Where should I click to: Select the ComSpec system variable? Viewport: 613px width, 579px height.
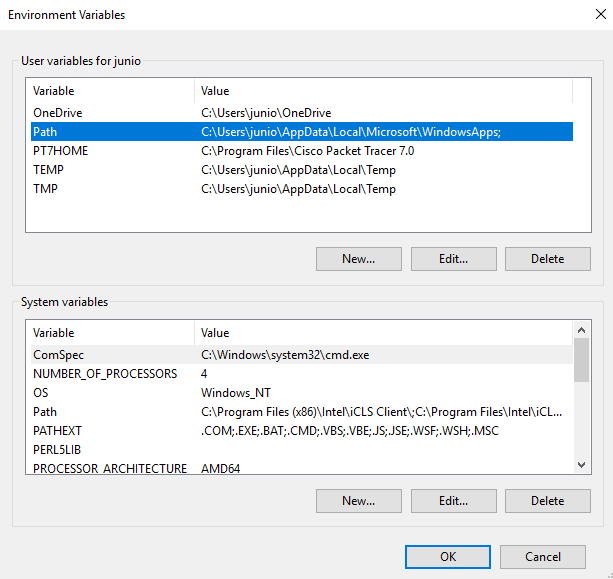tap(302, 355)
